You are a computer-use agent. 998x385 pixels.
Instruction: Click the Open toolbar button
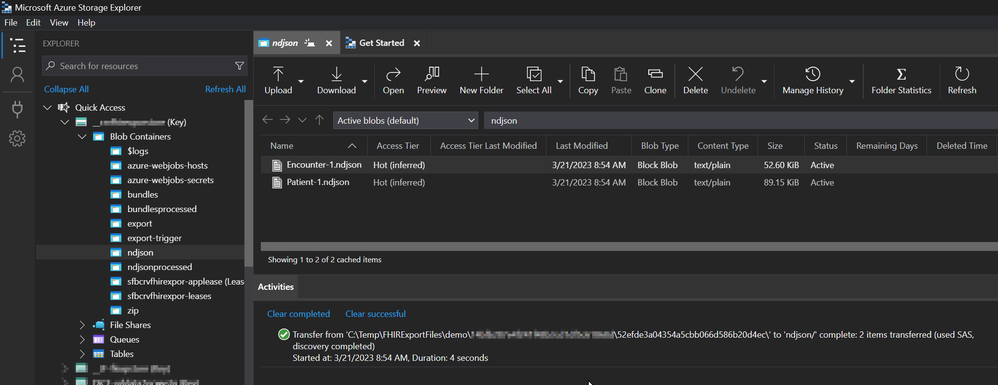coord(393,80)
